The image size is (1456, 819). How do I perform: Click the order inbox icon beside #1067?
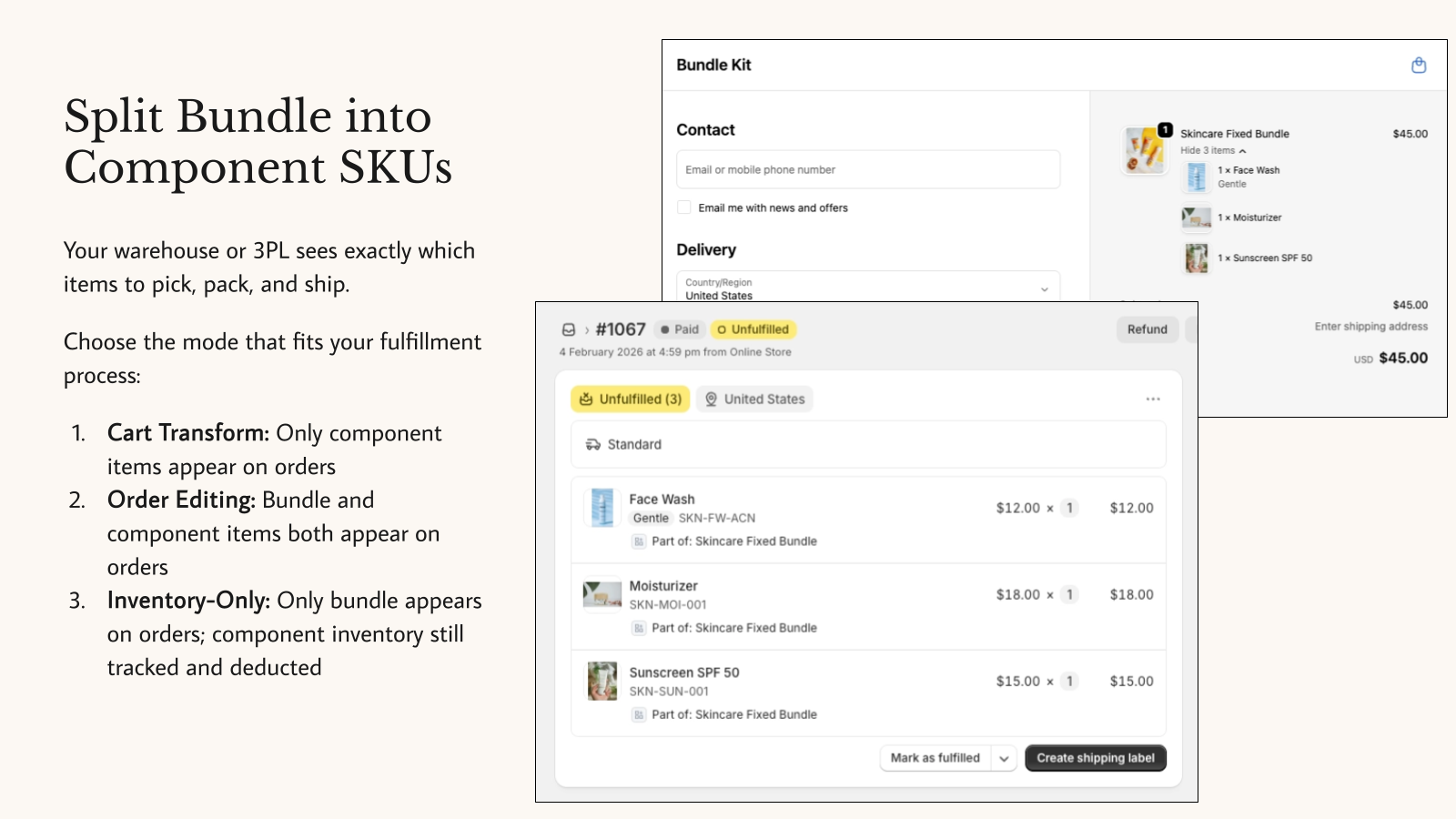569,329
